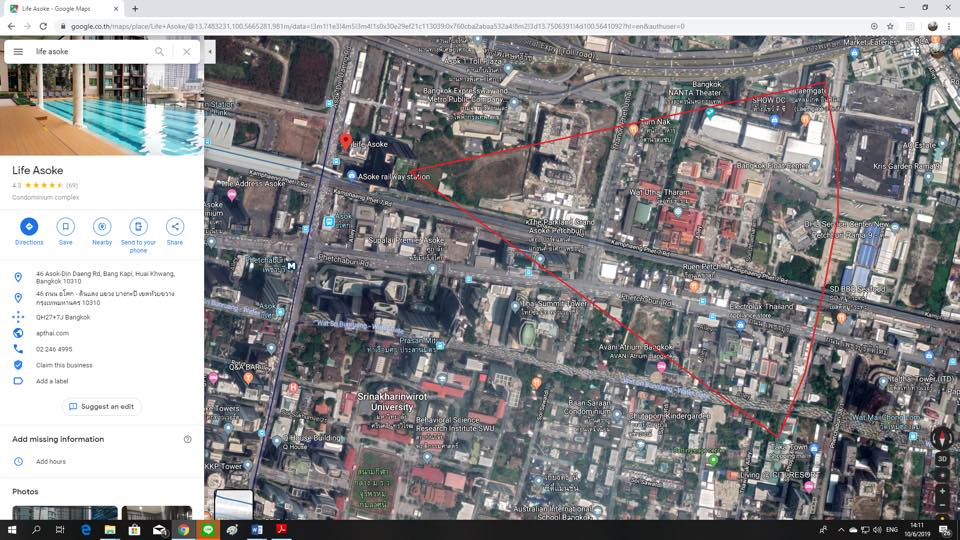Reload the browser page
The width and height of the screenshot is (960, 540).
point(43,26)
